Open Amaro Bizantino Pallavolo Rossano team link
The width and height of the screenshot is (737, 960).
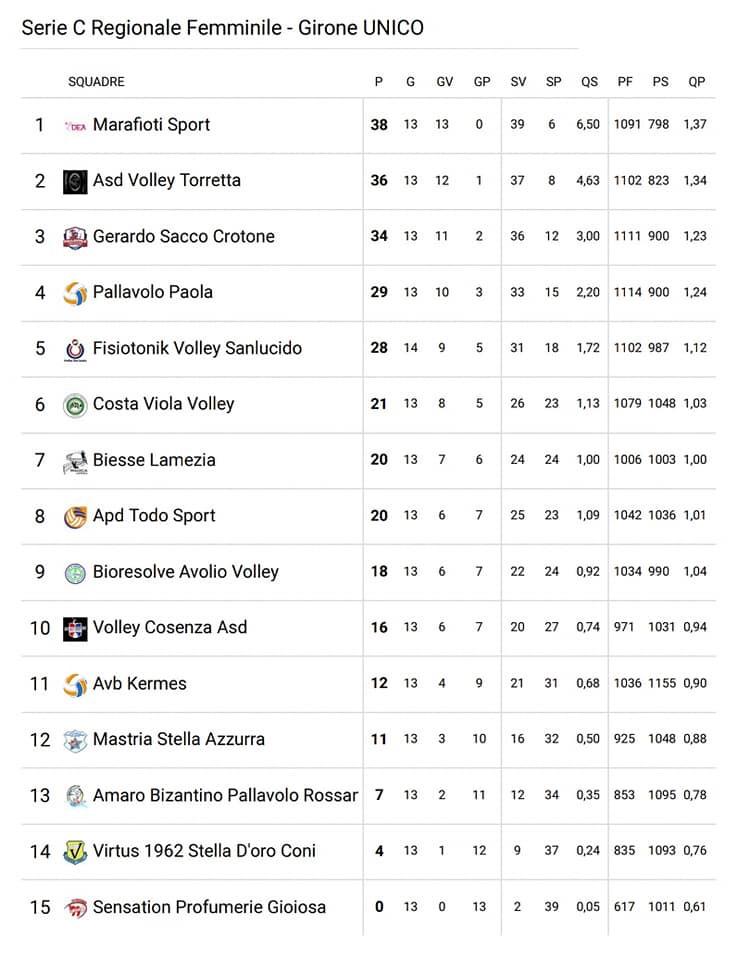click(x=225, y=796)
